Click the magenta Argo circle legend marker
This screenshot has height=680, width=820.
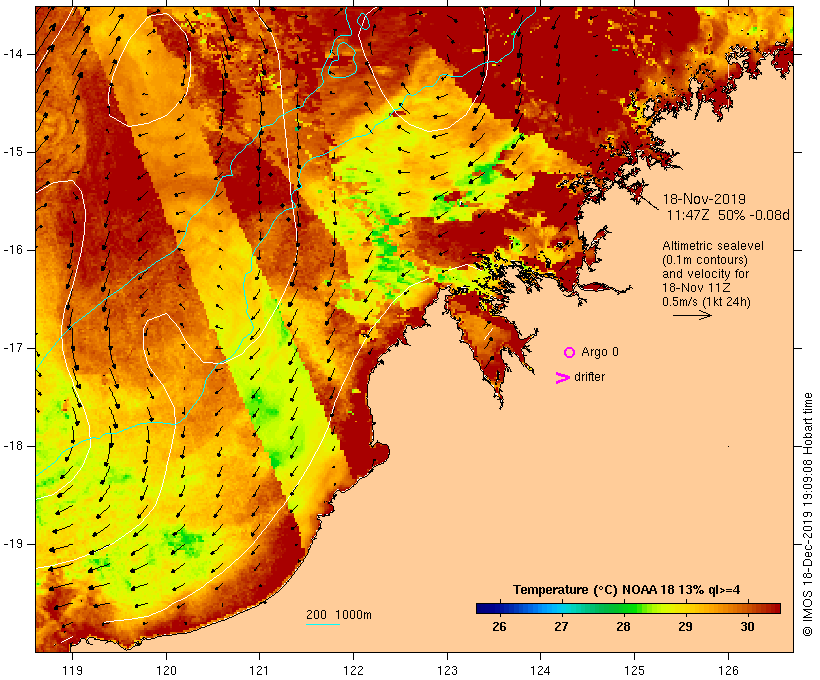coord(570,353)
